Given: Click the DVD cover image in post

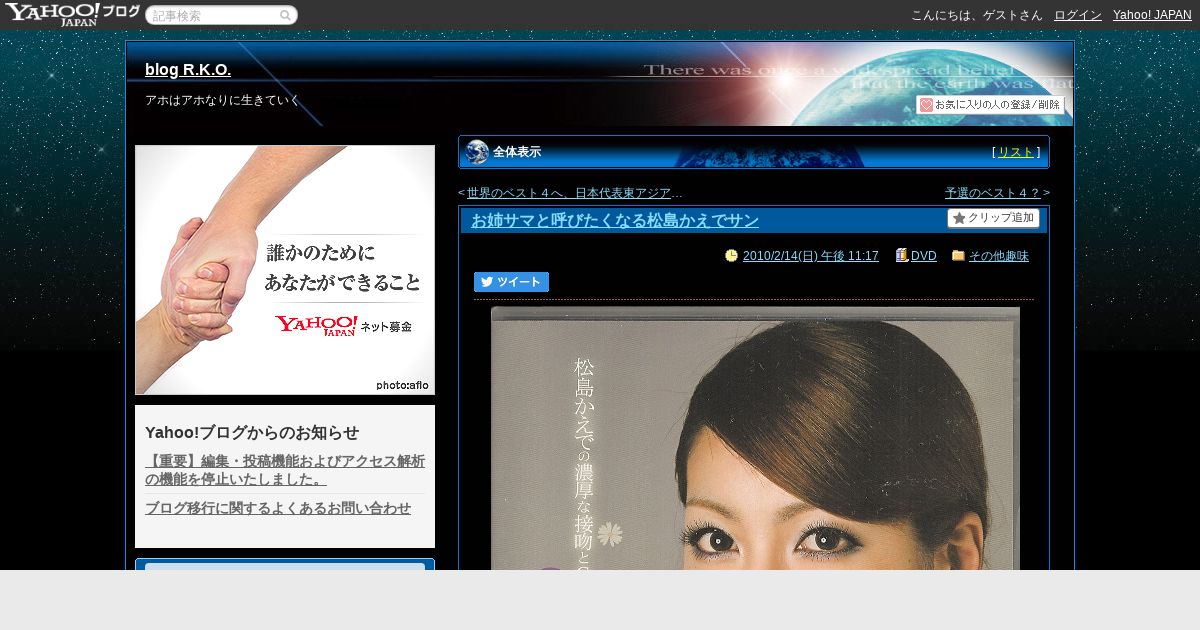Looking at the screenshot, I should 755,438.
